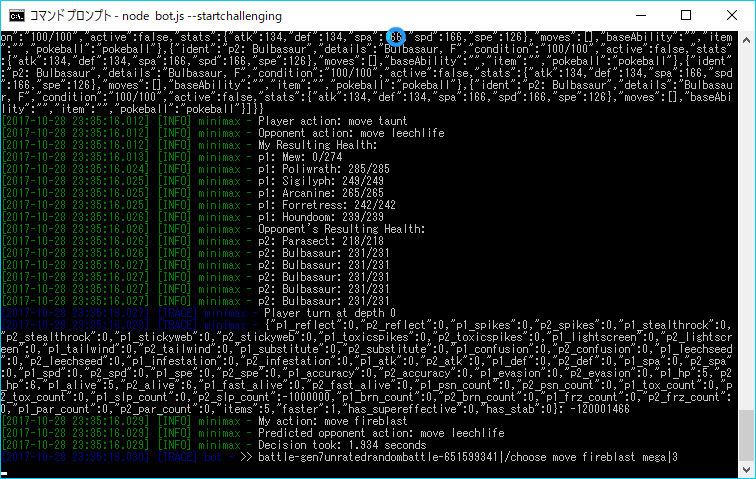Screen dimensions: 756x479
Task: Click "Opponent's Resulting Health:" text
Action: pyautogui.click(x=341, y=229)
